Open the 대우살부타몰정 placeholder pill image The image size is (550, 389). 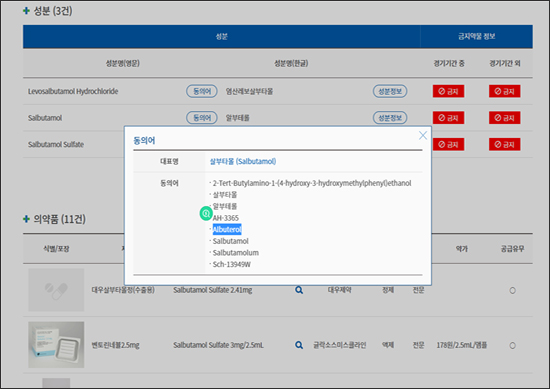pyautogui.click(x=56, y=290)
